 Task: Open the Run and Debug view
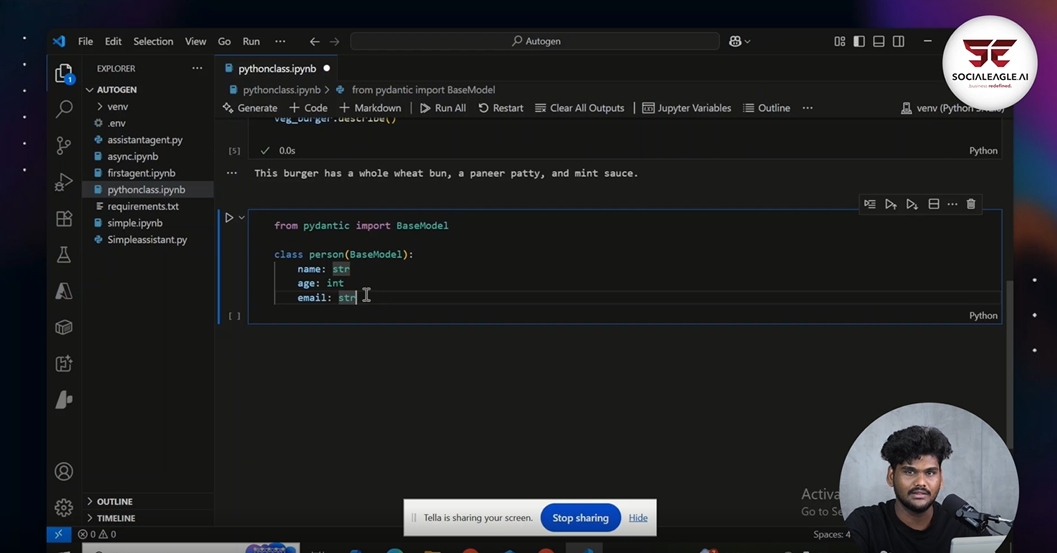[64, 182]
